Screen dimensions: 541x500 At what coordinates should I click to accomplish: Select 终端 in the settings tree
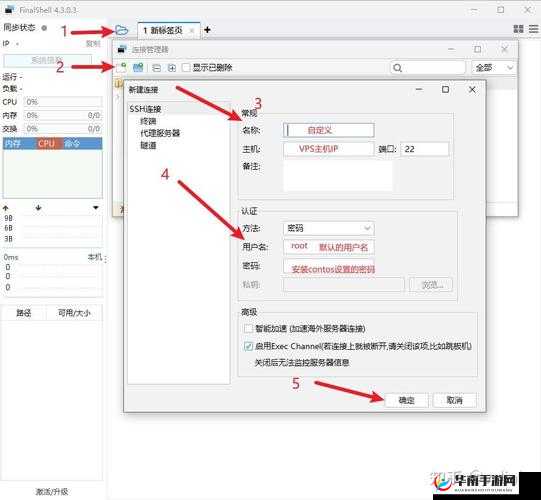[148, 121]
